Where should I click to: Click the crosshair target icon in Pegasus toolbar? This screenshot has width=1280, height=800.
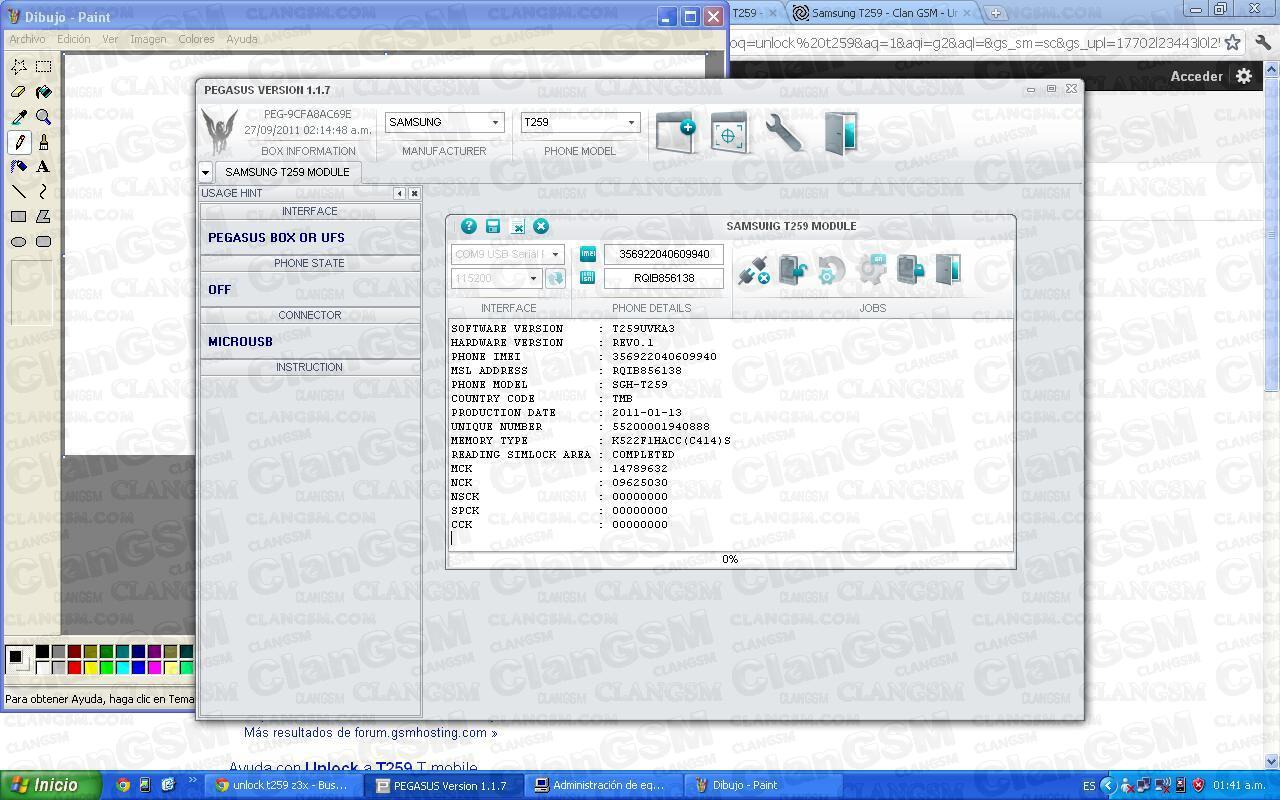click(x=730, y=132)
